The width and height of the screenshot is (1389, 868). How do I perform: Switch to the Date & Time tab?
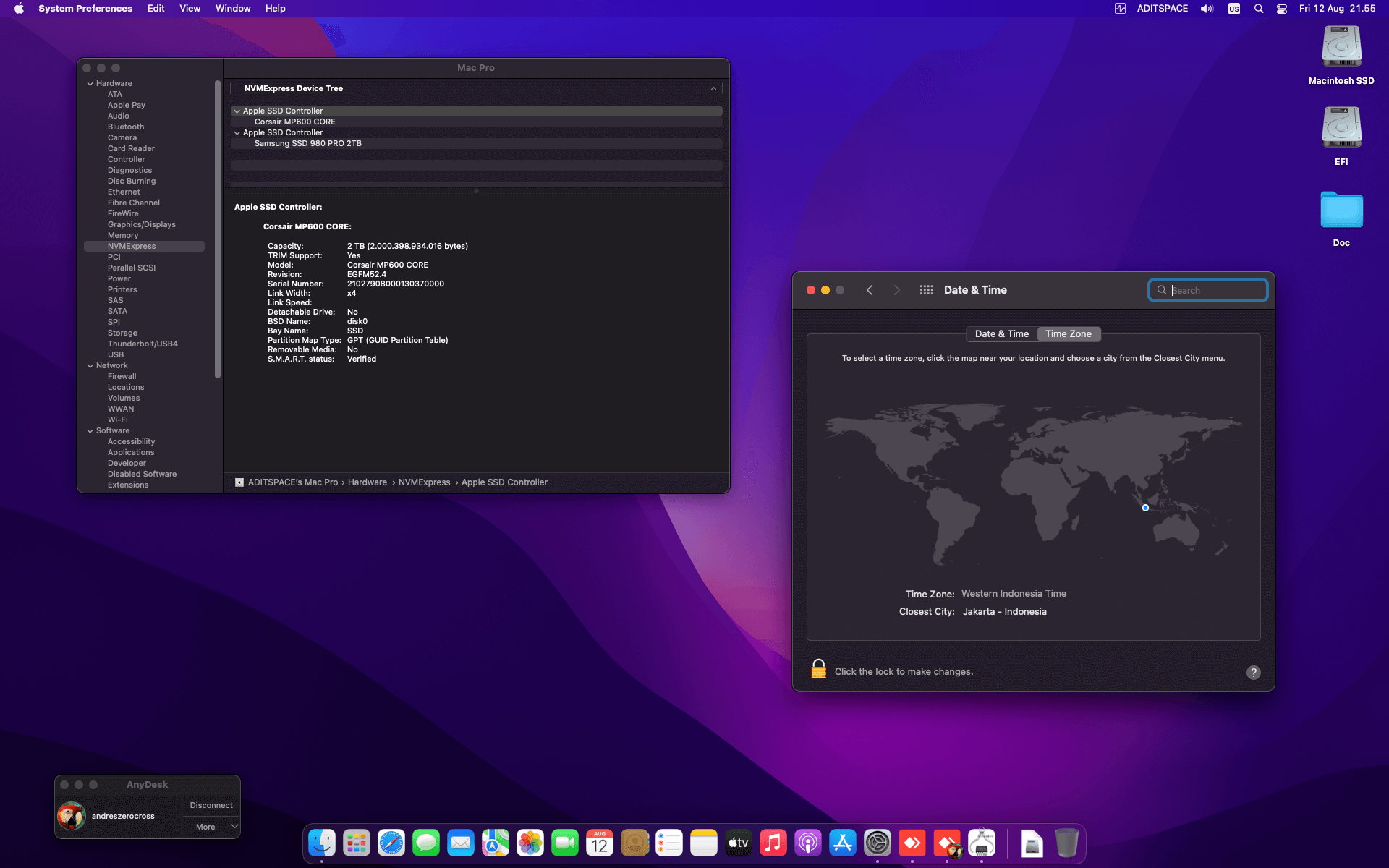(1001, 334)
